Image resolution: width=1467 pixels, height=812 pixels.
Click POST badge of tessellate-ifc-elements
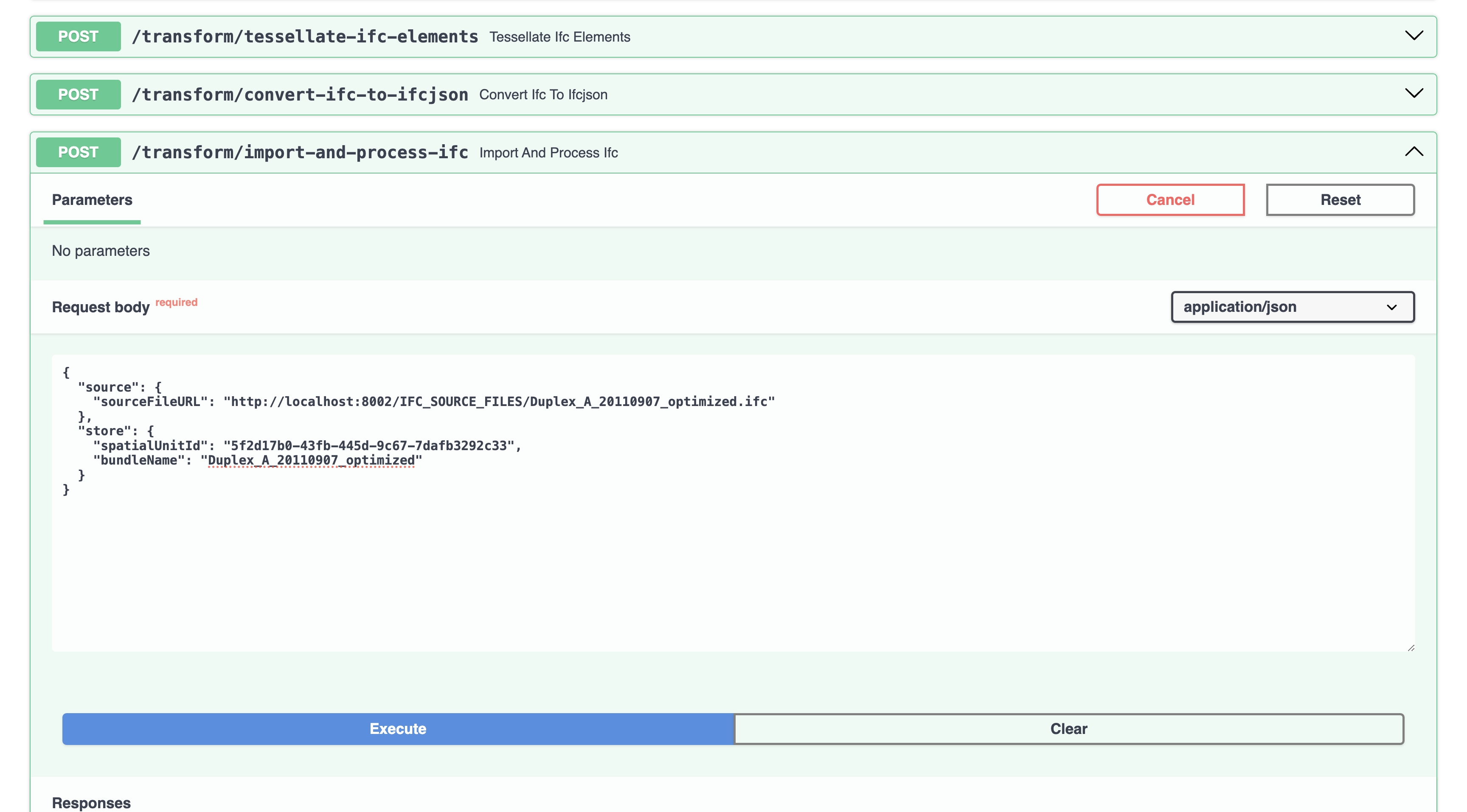[x=79, y=36]
